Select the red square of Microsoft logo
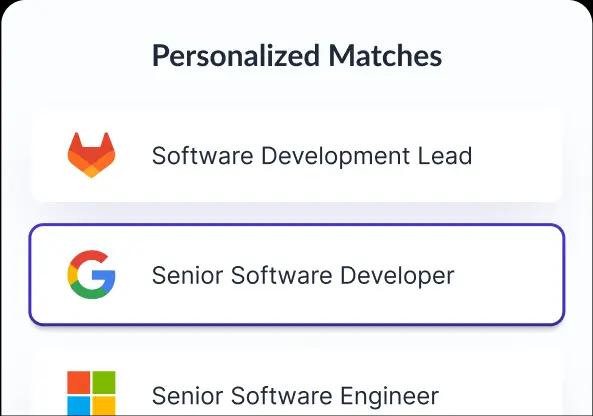The width and height of the screenshot is (593, 416). coord(79,382)
